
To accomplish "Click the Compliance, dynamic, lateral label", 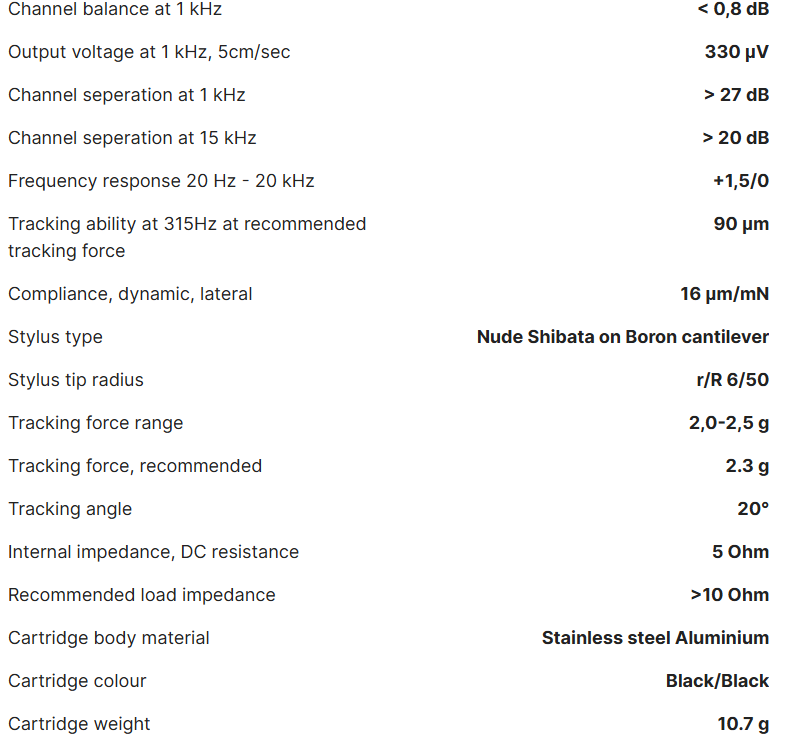I will [x=130, y=293].
